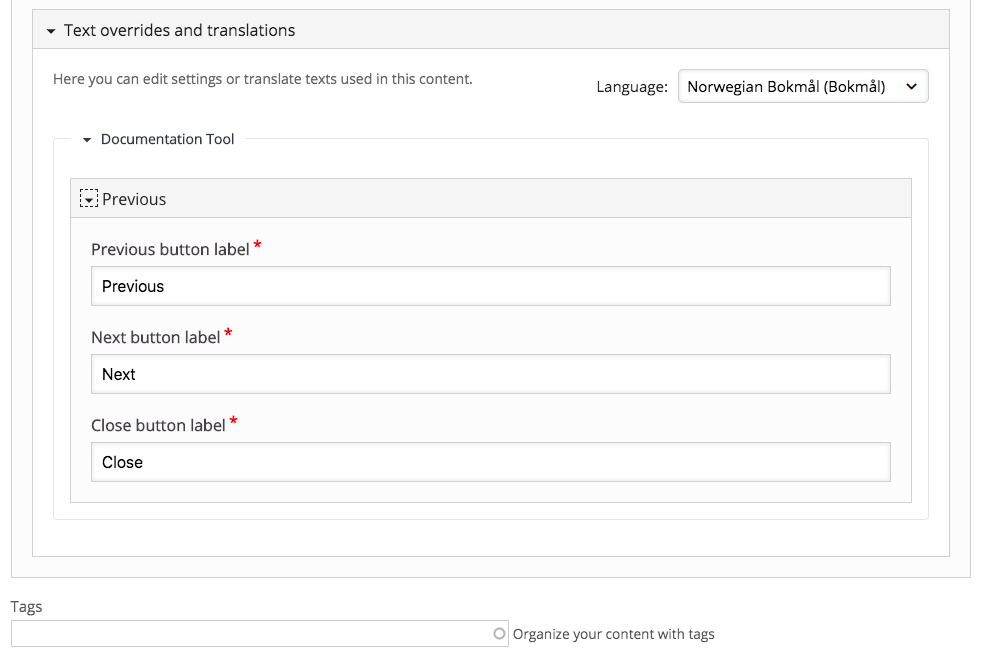This screenshot has height=659, width=1003.
Task: Click the Tags input field
Action: point(260,633)
